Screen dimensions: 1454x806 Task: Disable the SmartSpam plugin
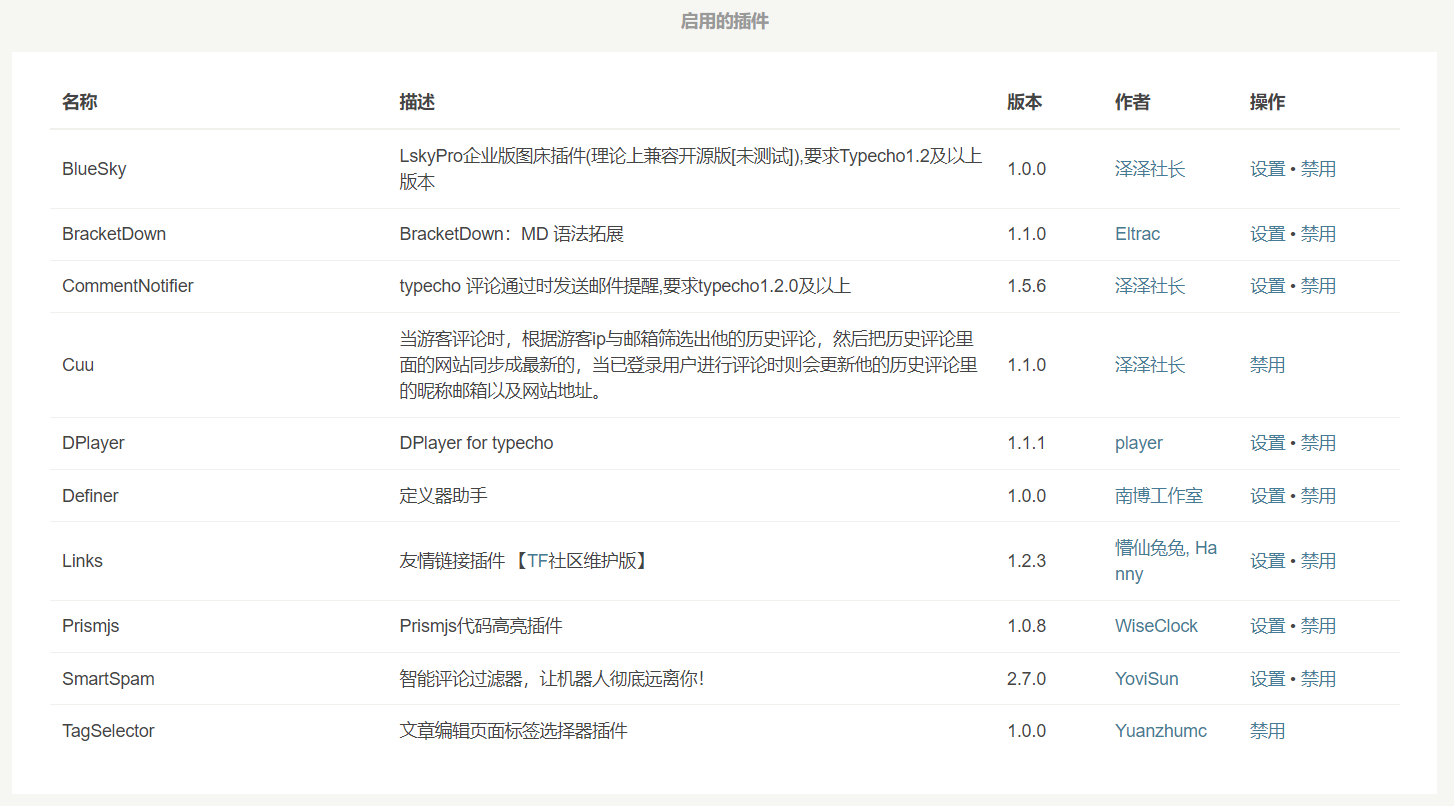tap(1318, 679)
